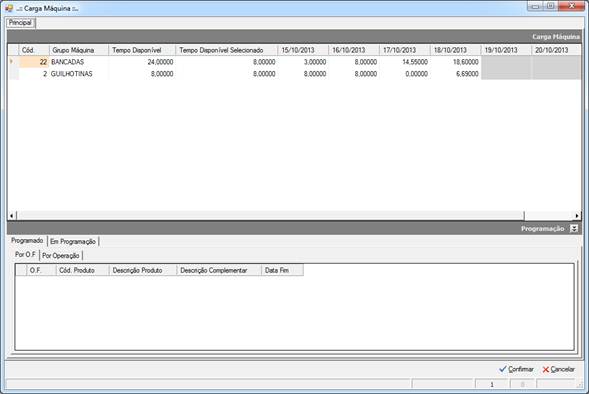Click the Data Fim column header
Screen dimensions: 589x394
click(x=282, y=270)
